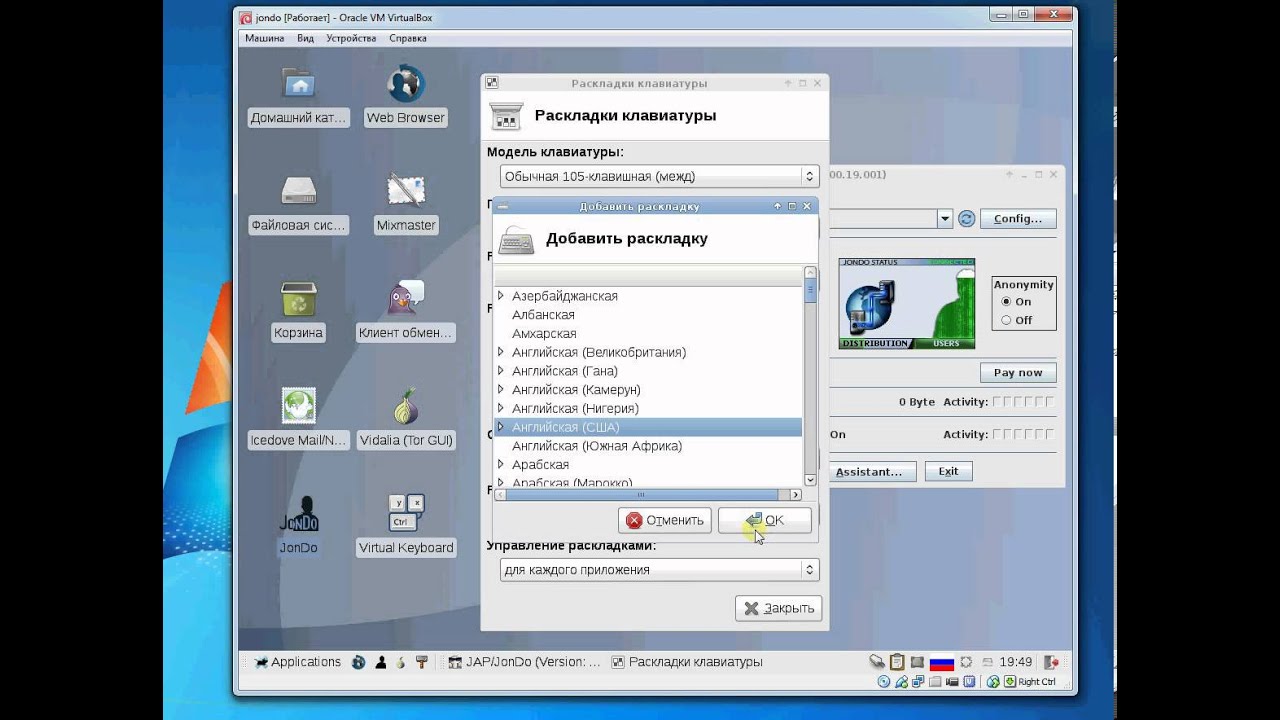Open the Управление раскладками dropdown
The height and width of the screenshot is (720, 1280).
pos(659,570)
